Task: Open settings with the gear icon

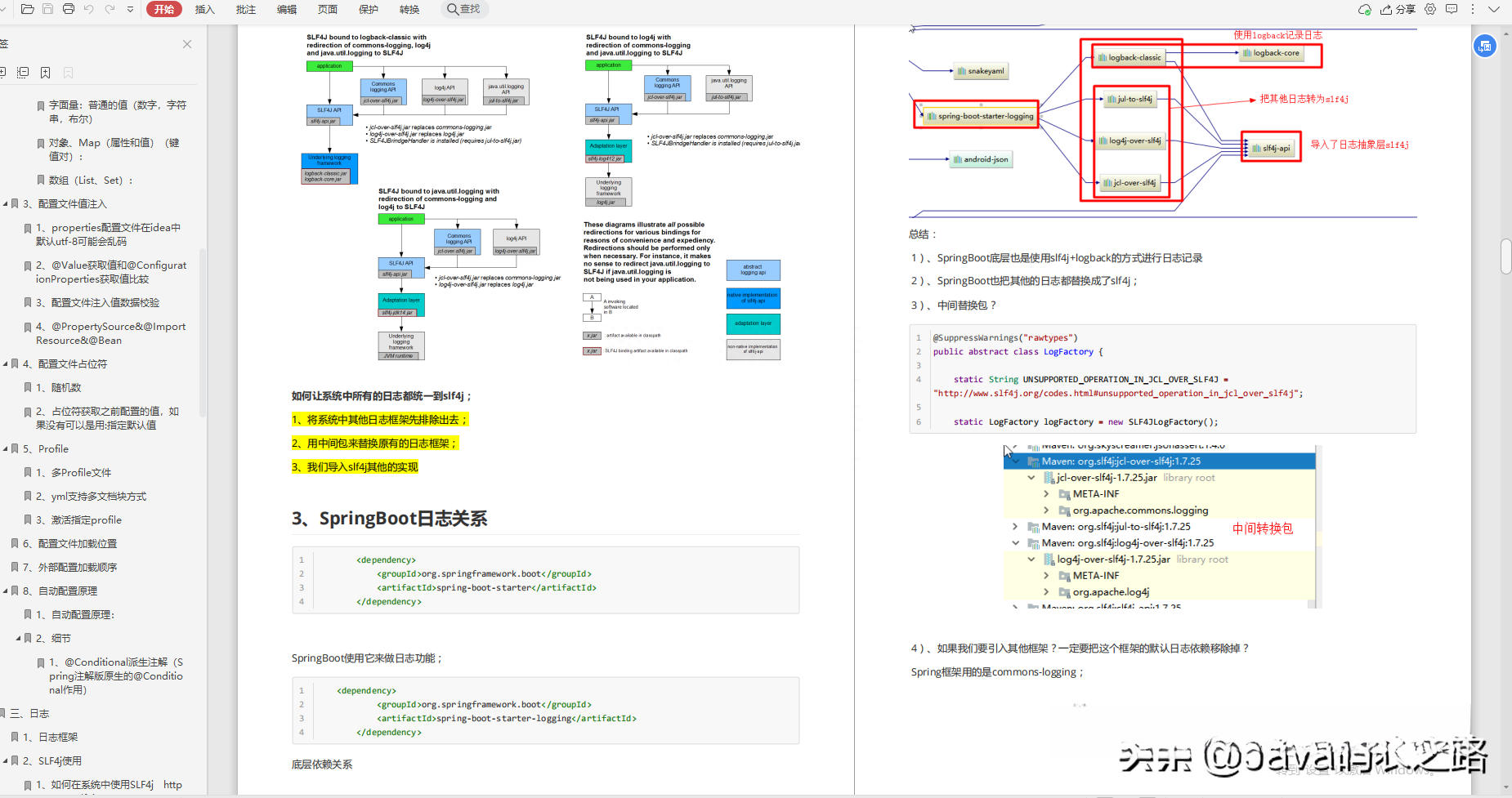Action: (1430, 9)
